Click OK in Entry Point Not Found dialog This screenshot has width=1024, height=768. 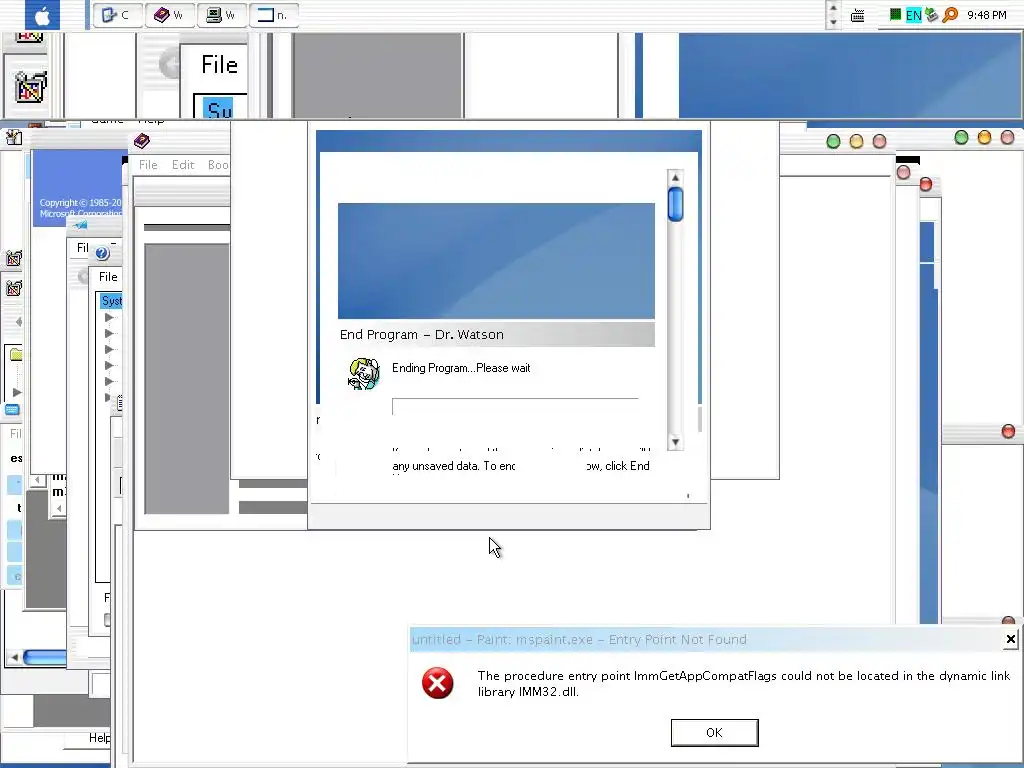click(x=714, y=733)
